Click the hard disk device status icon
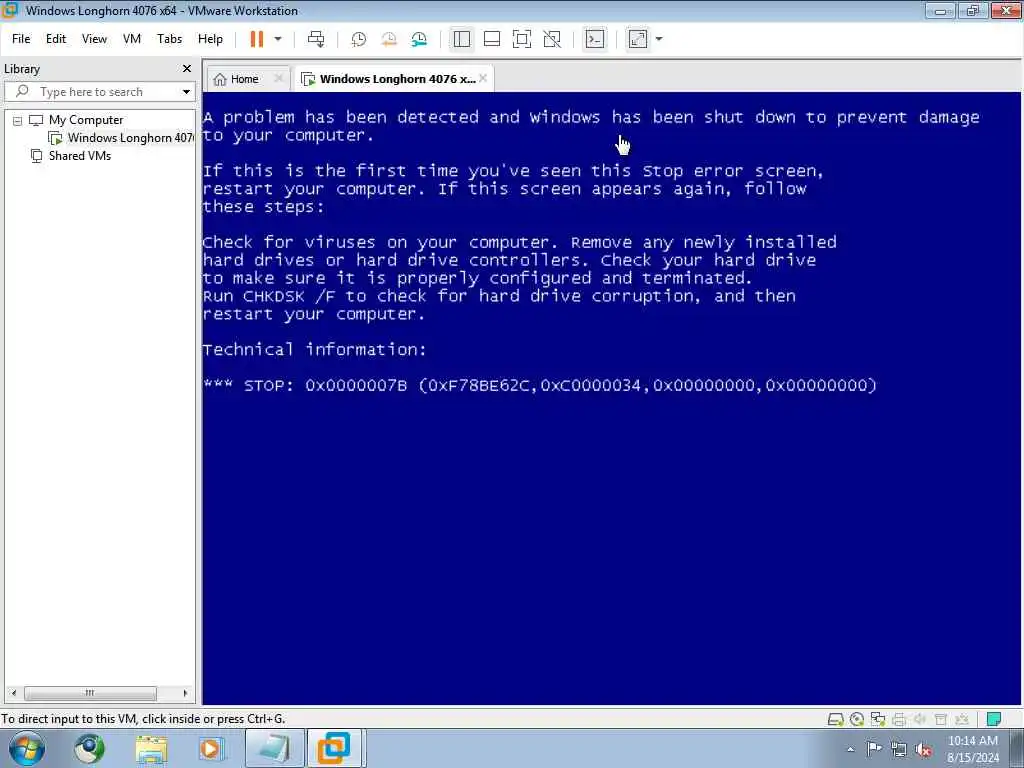The width and height of the screenshot is (1024, 768). [x=835, y=720]
